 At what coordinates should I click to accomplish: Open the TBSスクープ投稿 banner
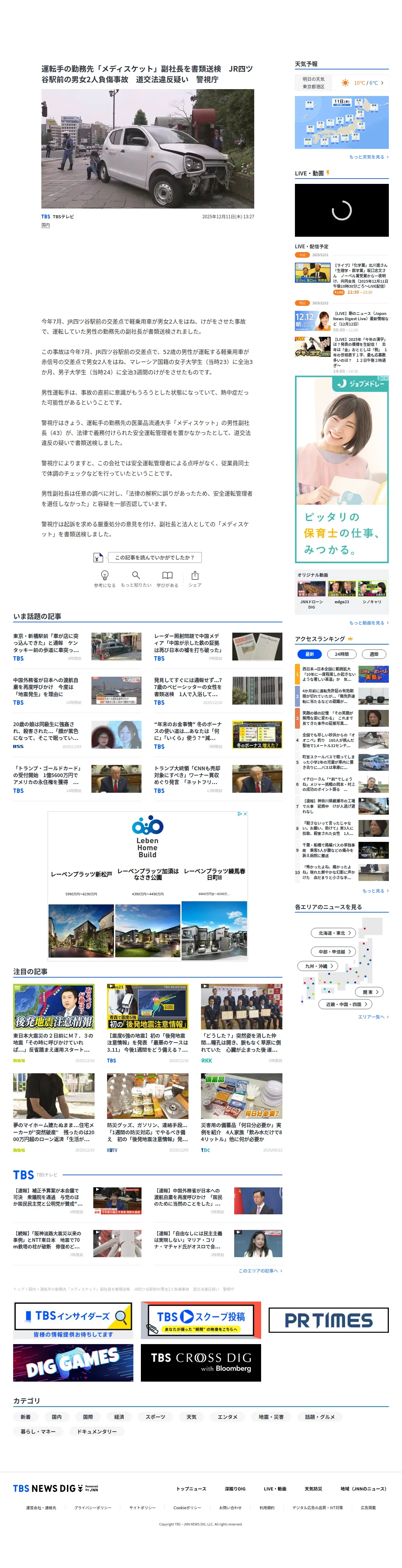pyautogui.click(x=201, y=1320)
